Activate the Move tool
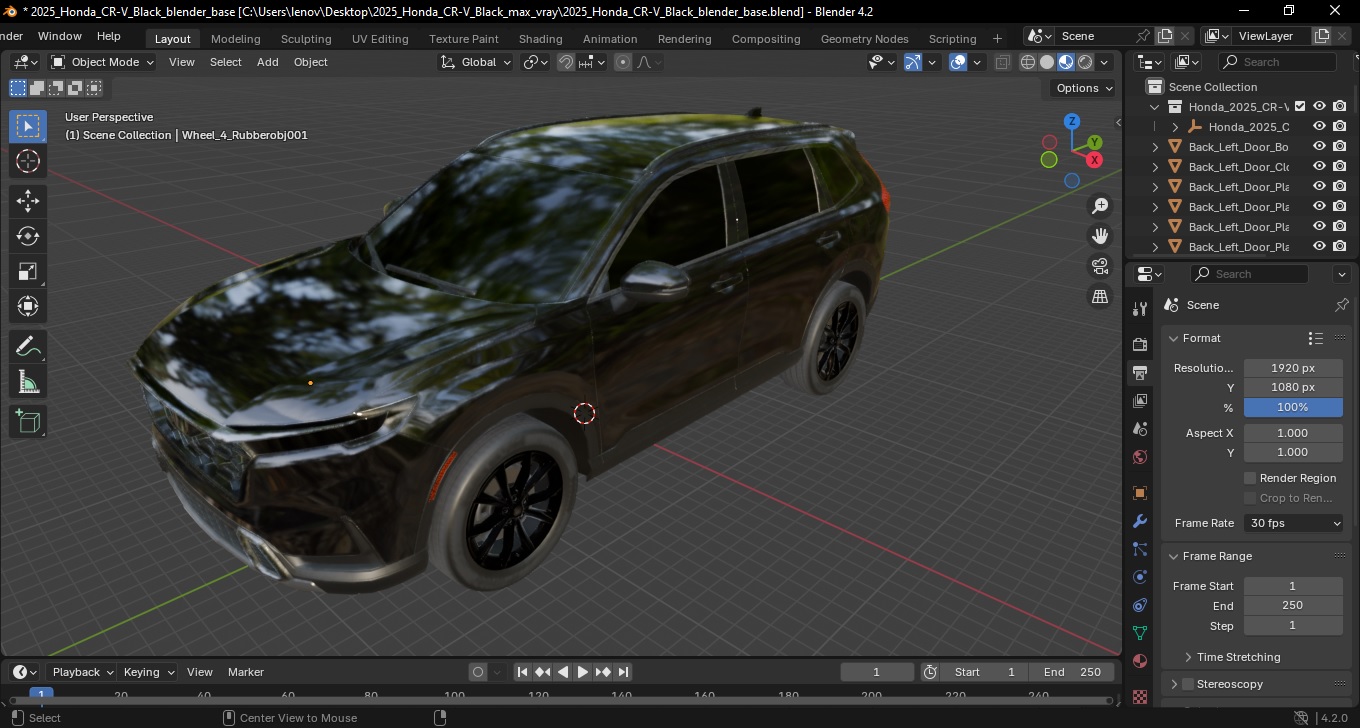Image resolution: width=1360 pixels, height=728 pixels. [x=28, y=201]
